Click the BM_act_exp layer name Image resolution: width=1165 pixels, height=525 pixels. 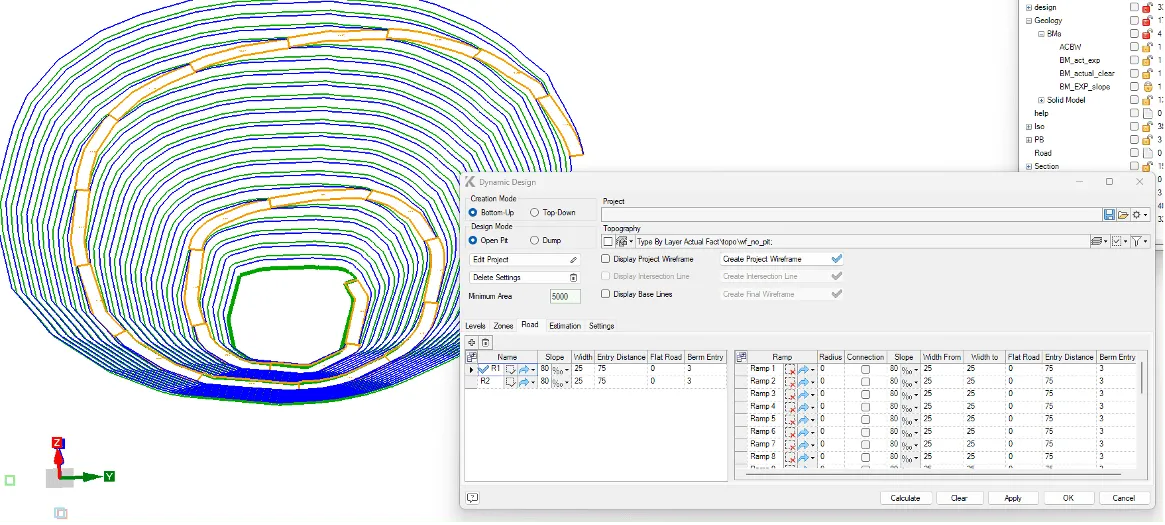click(1079, 60)
